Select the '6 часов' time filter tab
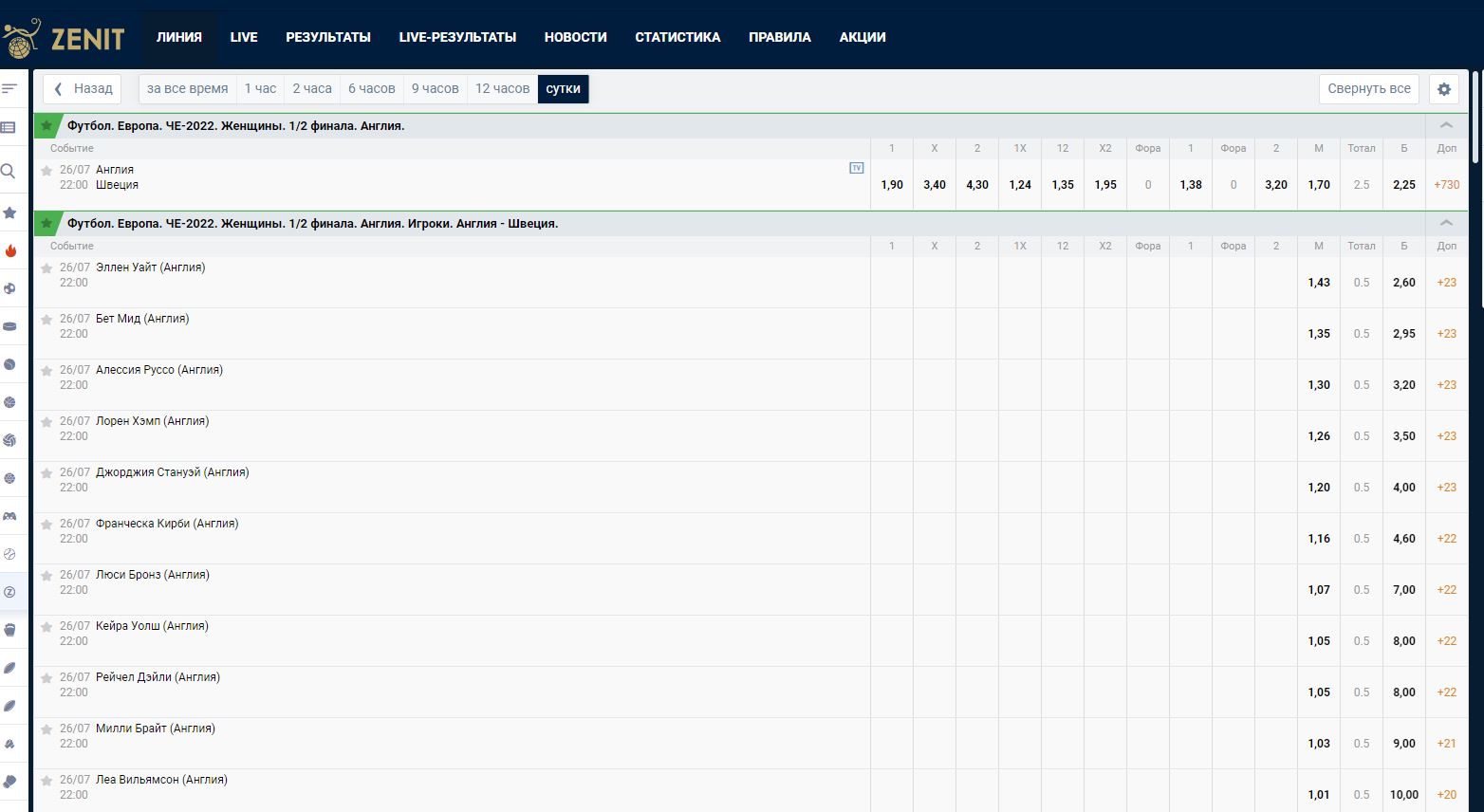The height and width of the screenshot is (812, 1484). (x=371, y=89)
